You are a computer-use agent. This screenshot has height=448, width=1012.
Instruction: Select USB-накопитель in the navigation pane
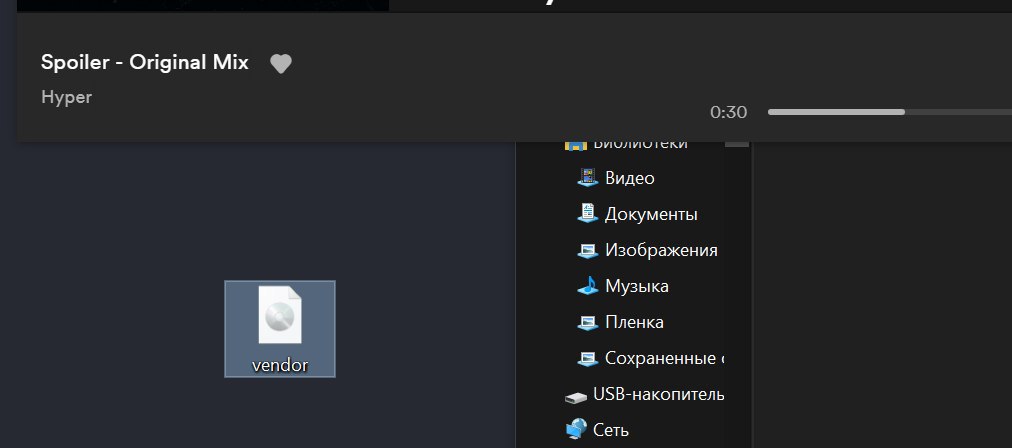pyautogui.click(x=643, y=394)
